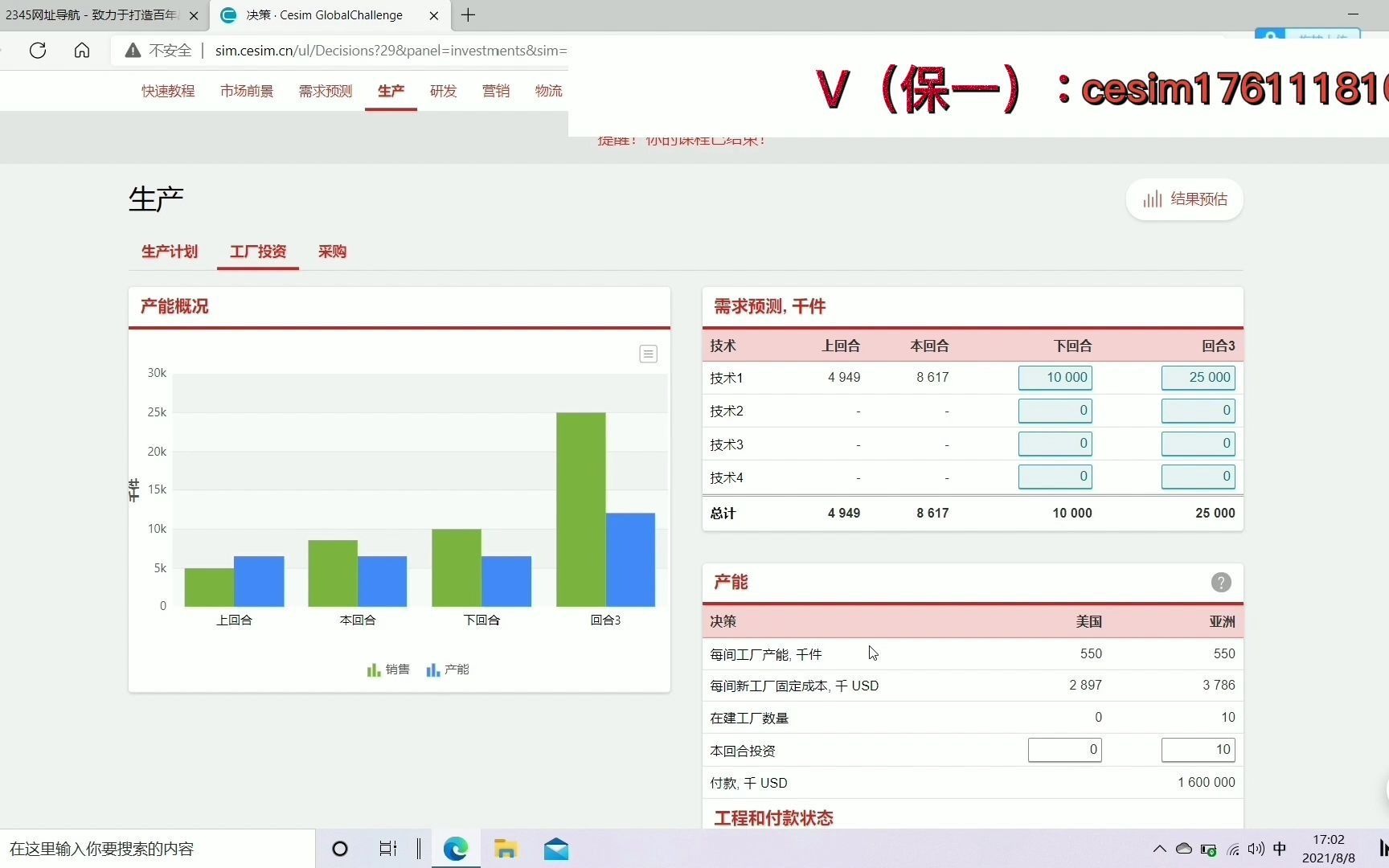Edit 本回合投资 field for 亚洲
Image resolution: width=1389 pixels, height=868 pixels.
click(x=1198, y=750)
